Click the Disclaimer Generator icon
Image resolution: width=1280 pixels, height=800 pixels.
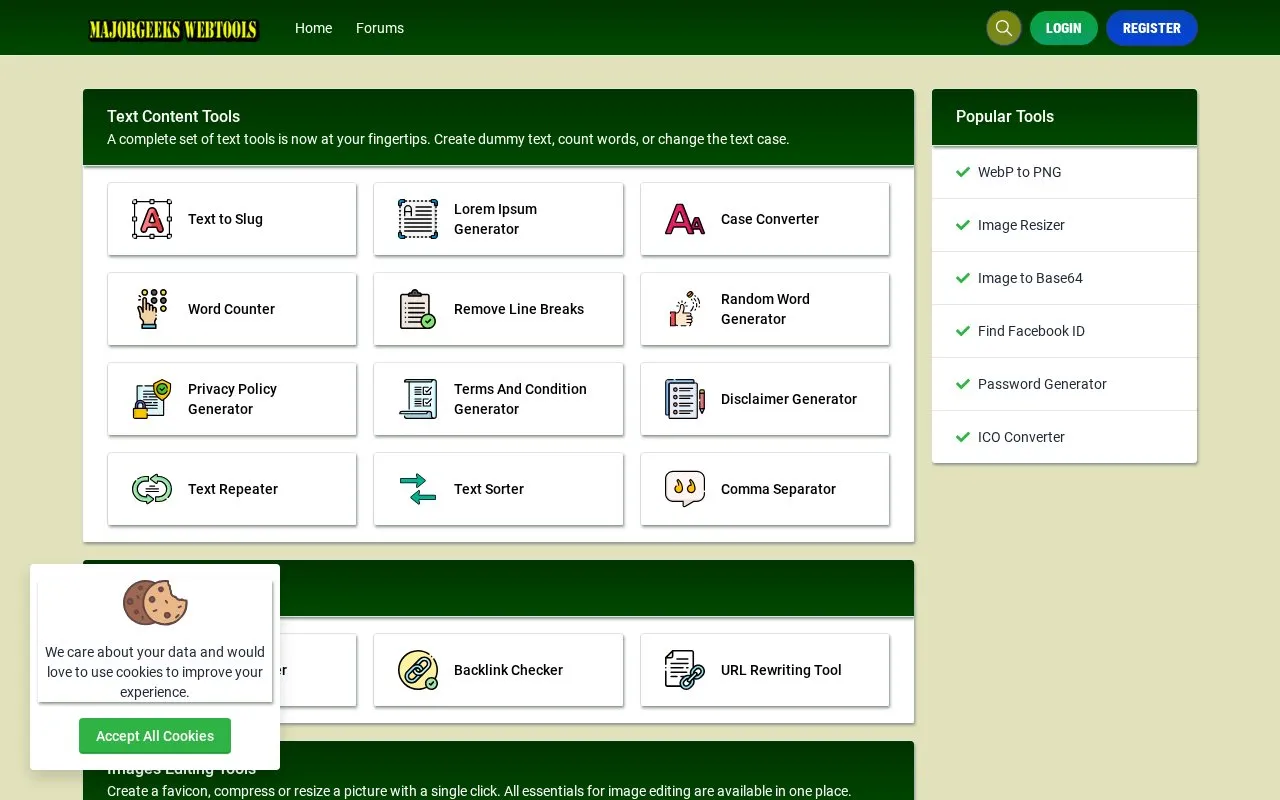(x=685, y=399)
